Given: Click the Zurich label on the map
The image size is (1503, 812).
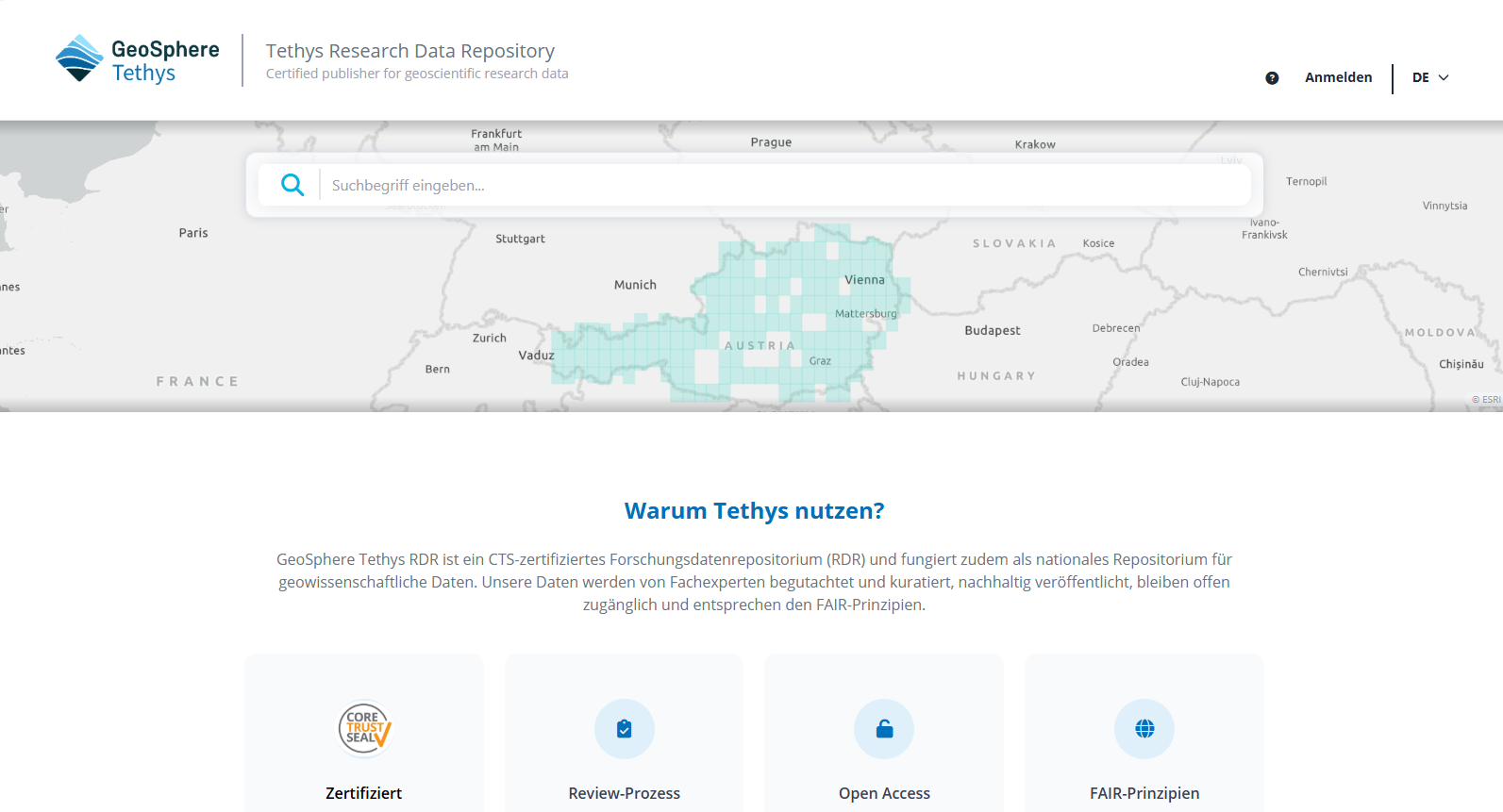Looking at the screenshot, I should point(490,338).
